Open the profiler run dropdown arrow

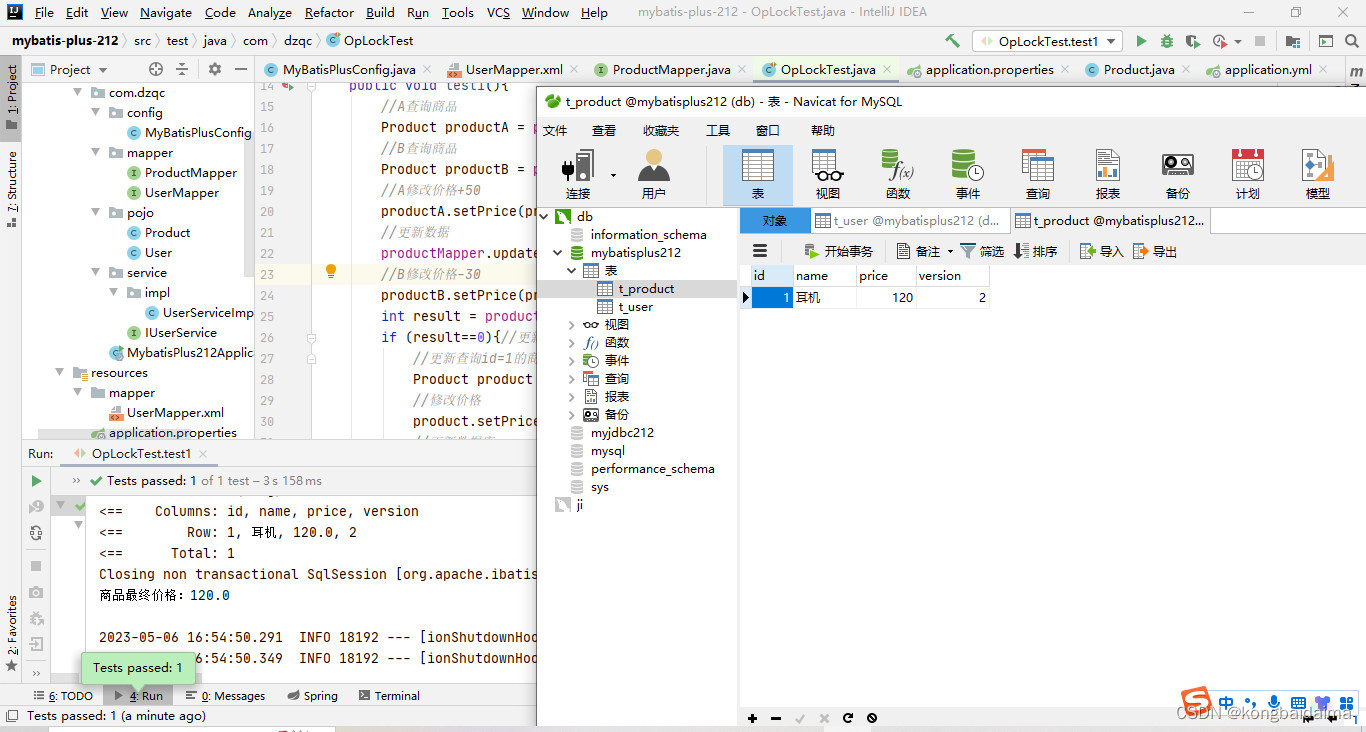click(1238, 42)
